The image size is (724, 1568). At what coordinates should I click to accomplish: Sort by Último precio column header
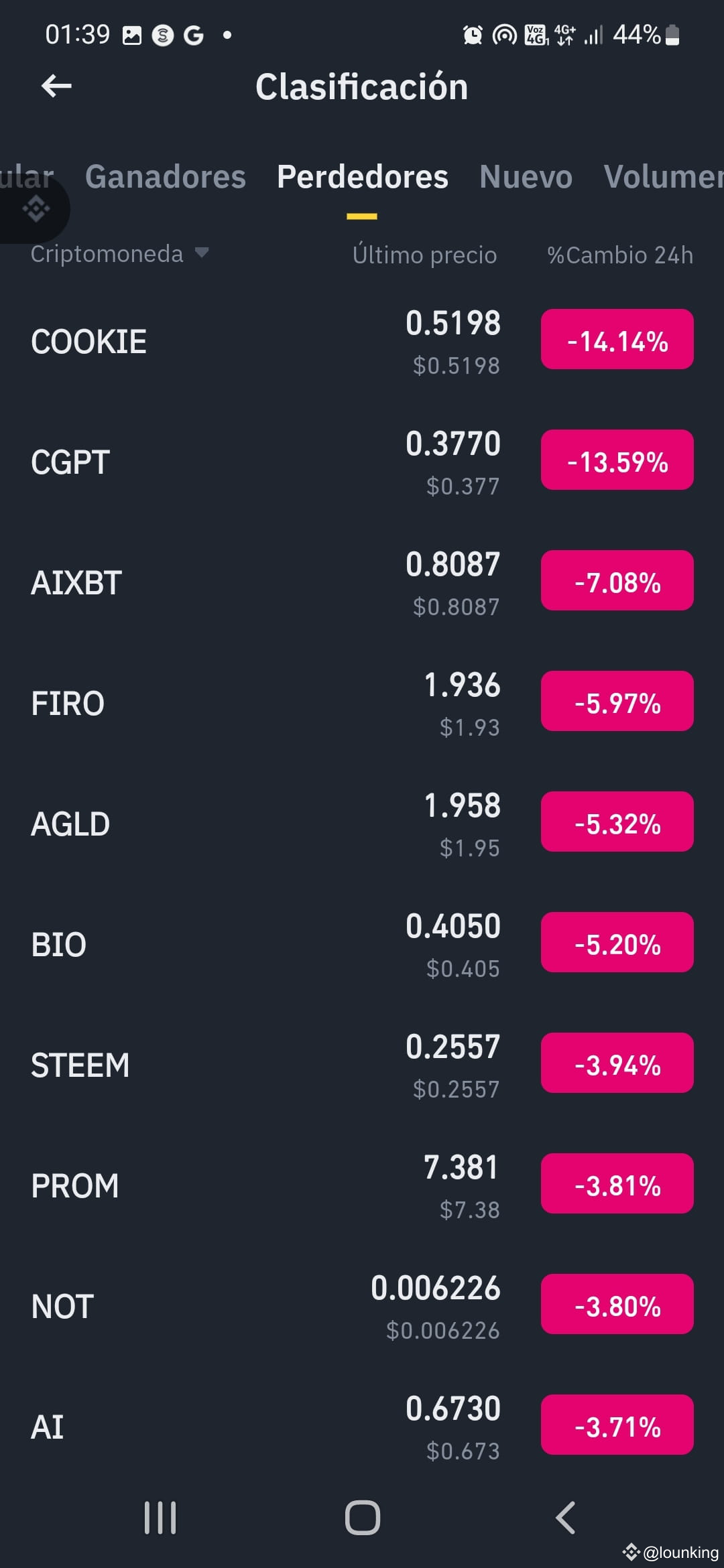[x=425, y=255]
